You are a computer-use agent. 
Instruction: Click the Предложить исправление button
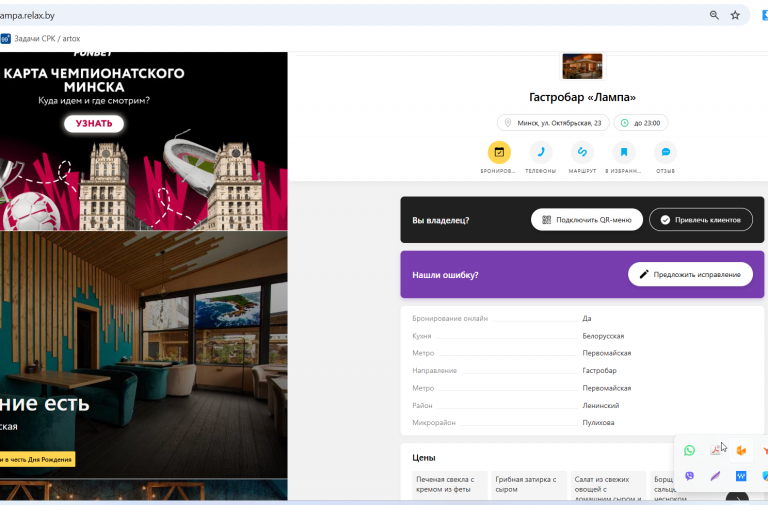pos(690,274)
